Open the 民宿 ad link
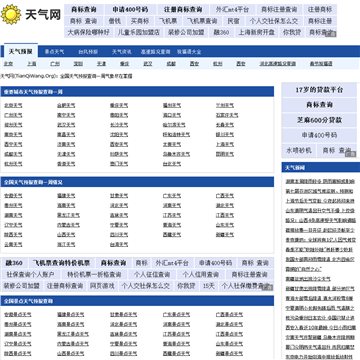The height and width of the screenshot is (360, 360). 233,21
